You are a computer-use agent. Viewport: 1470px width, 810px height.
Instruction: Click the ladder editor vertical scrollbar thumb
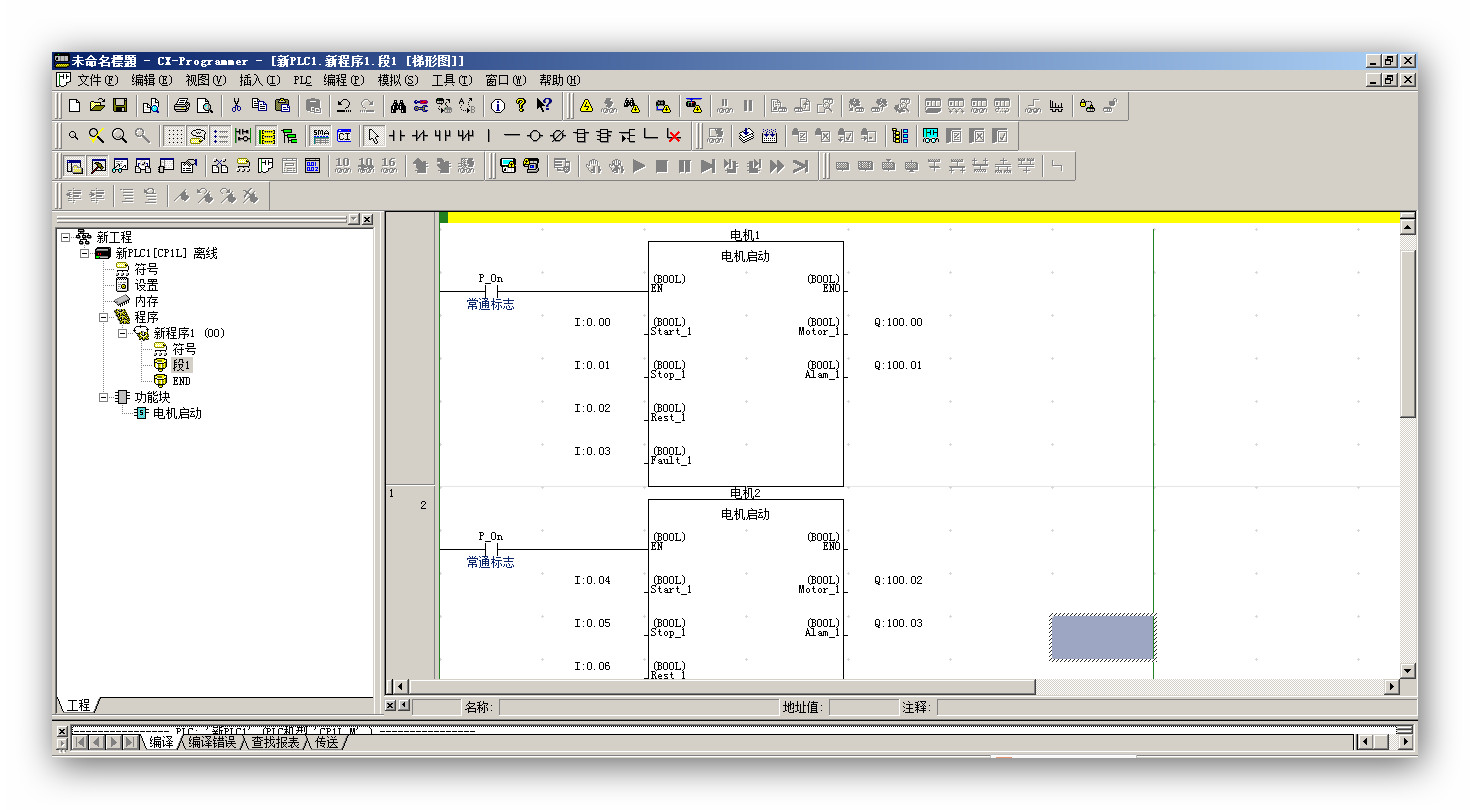tap(1408, 330)
